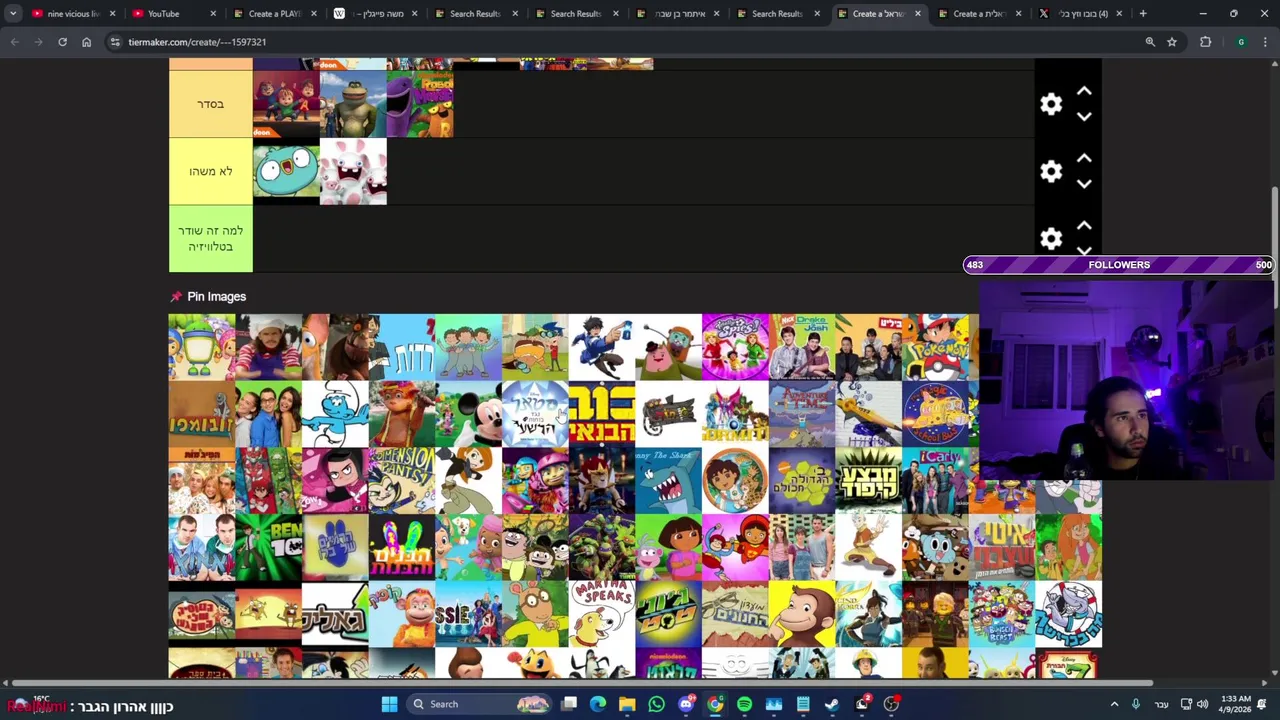Open the Windows Start menu

[x=389, y=704]
